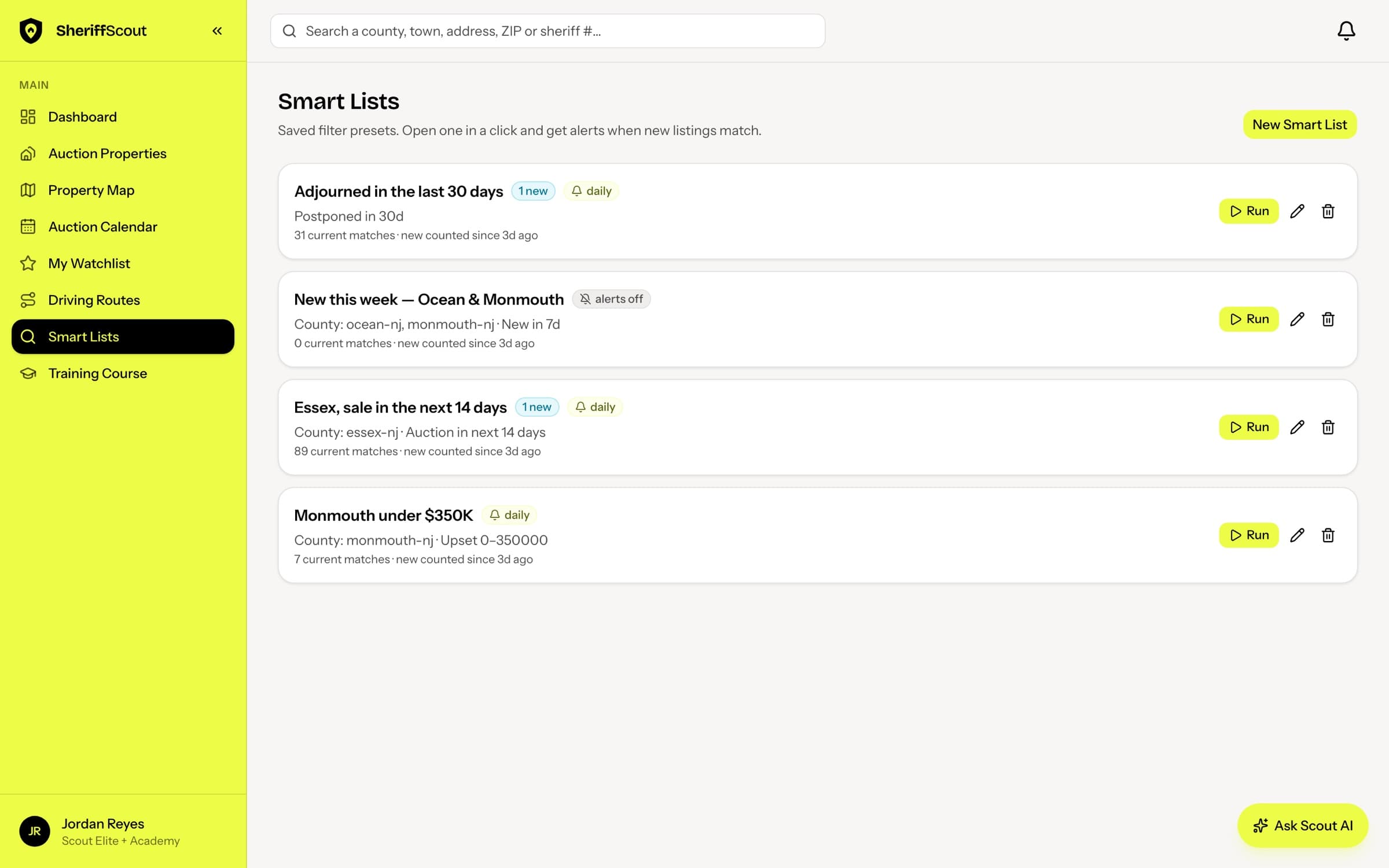Open the Jordan Reyes account profile
The image size is (1389, 868).
coord(123,832)
